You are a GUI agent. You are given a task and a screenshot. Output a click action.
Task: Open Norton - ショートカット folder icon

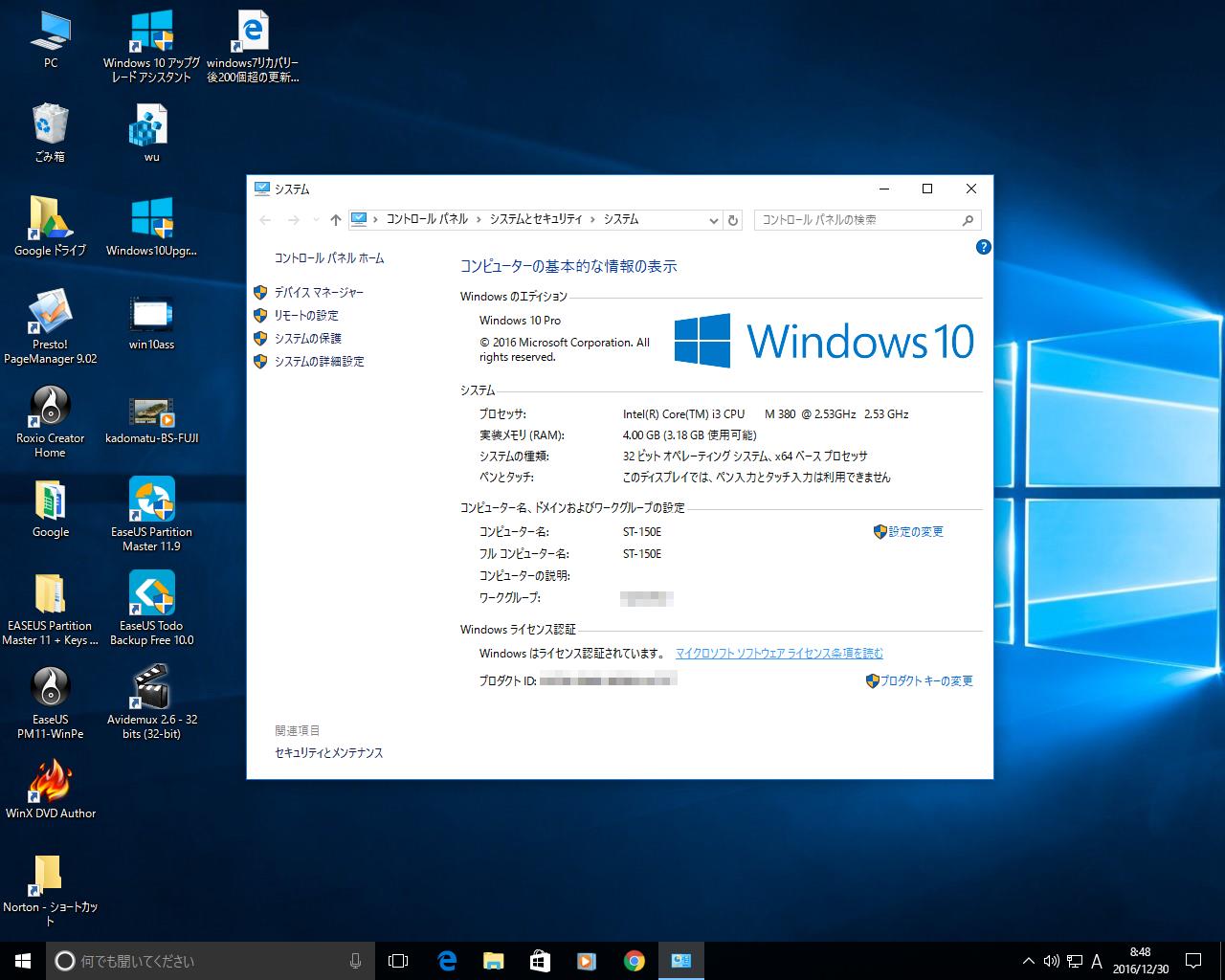click(x=50, y=890)
